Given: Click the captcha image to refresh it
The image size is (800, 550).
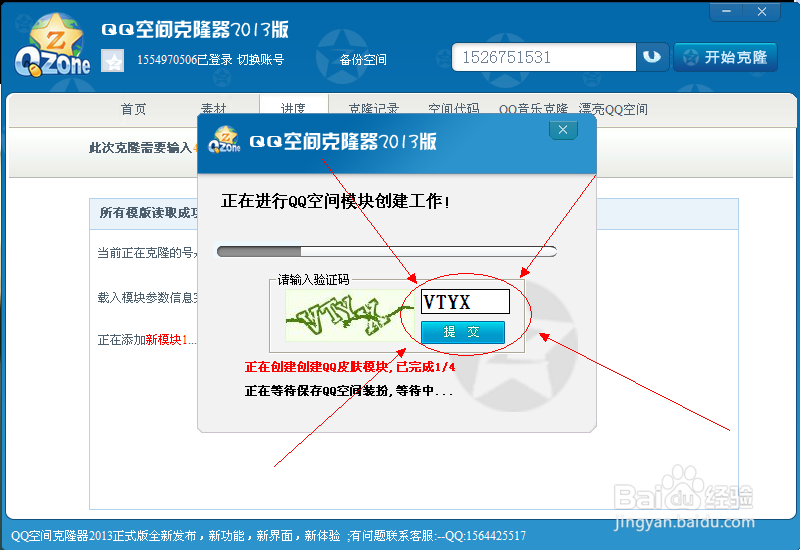Looking at the screenshot, I should [x=349, y=315].
